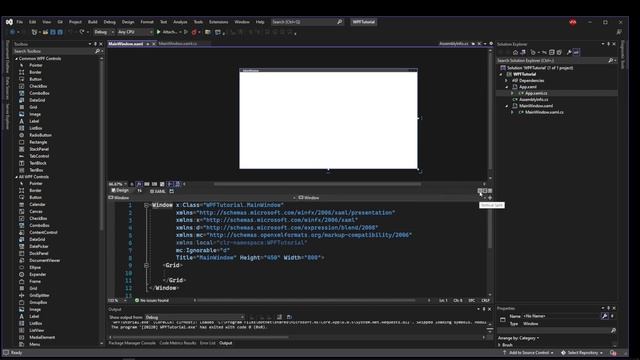Expand the MainWindow.xaml.cs node arrow

click(513, 112)
